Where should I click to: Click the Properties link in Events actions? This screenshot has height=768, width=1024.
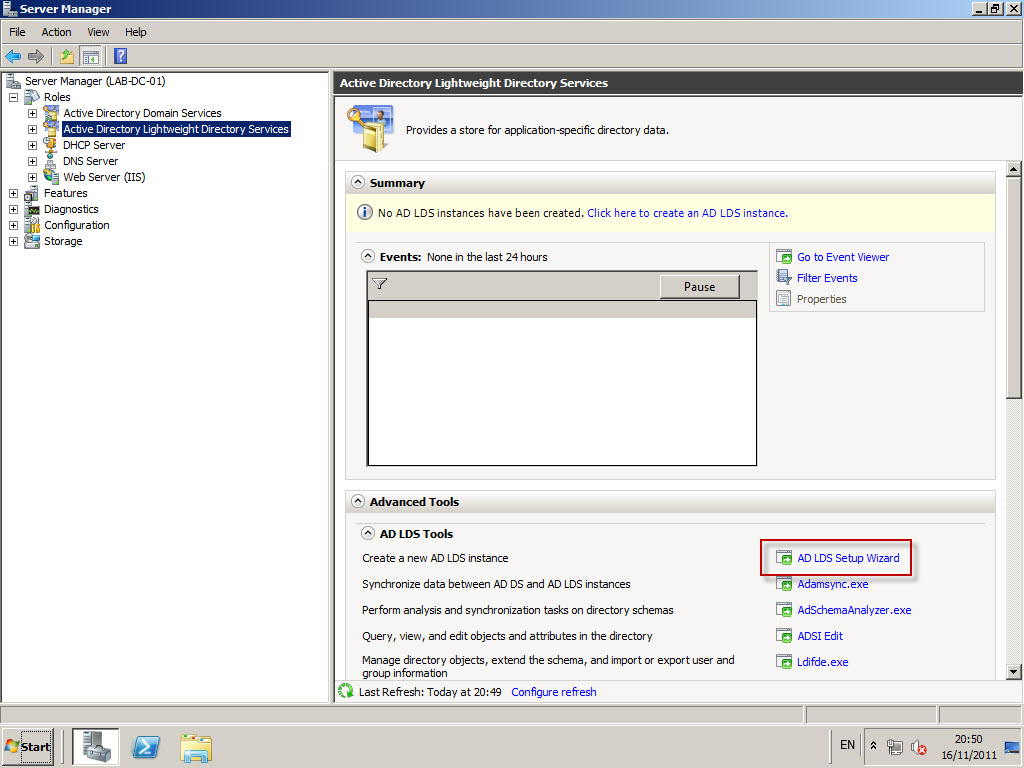coord(821,298)
